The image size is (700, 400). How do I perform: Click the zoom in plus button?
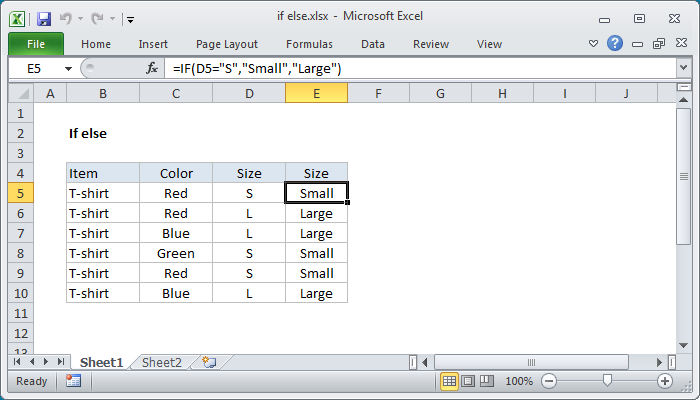pyautogui.click(x=664, y=381)
